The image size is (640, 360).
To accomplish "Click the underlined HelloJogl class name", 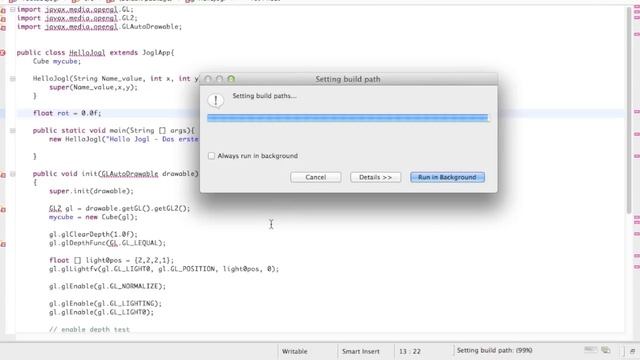I will pos(87,53).
